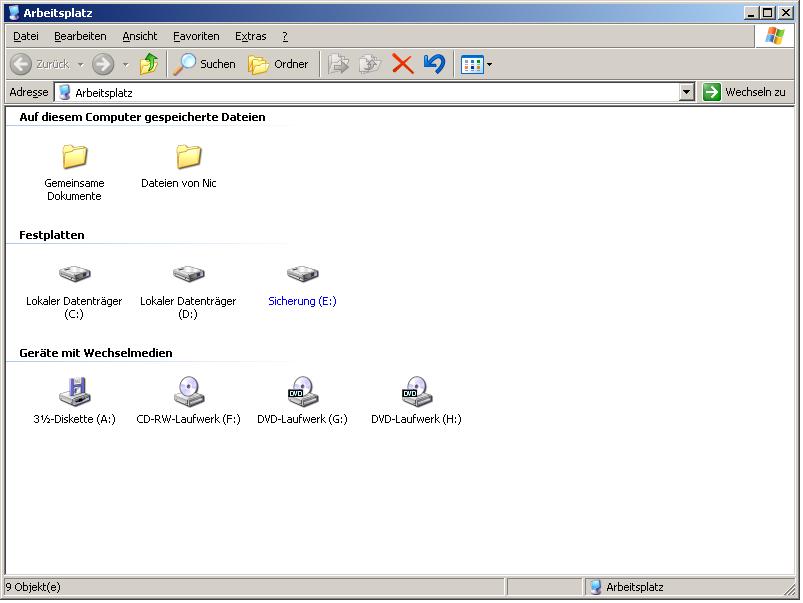This screenshot has width=803, height=603.
Task: Select the CD-RW-Laufwerk (F:) drive
Action: 188,401
